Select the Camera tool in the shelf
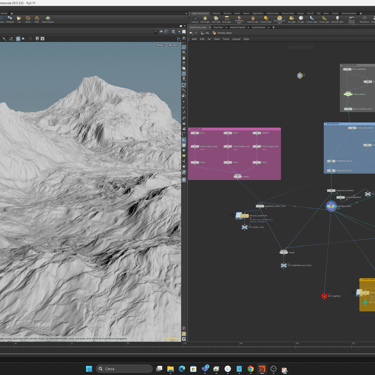Viewport: 375px width, 375px height. click(x=195, y=19)
